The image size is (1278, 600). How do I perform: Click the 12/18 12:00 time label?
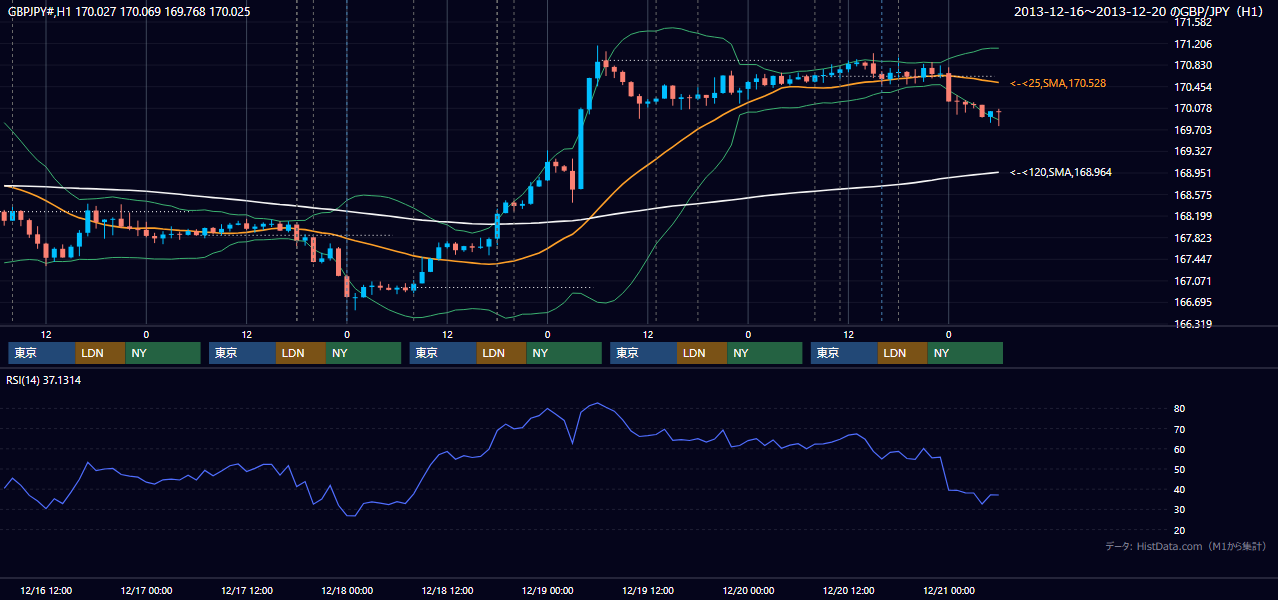click(447, 590)
